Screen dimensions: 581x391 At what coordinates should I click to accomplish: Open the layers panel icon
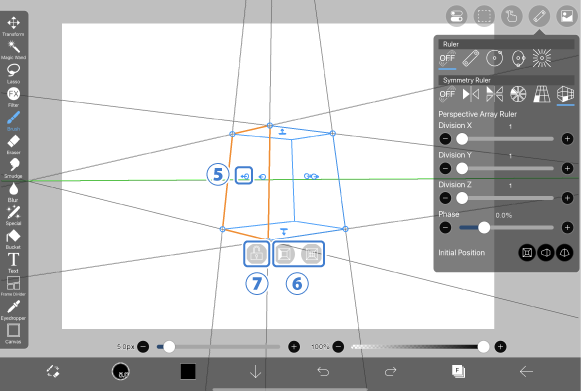tap(458, 371)
